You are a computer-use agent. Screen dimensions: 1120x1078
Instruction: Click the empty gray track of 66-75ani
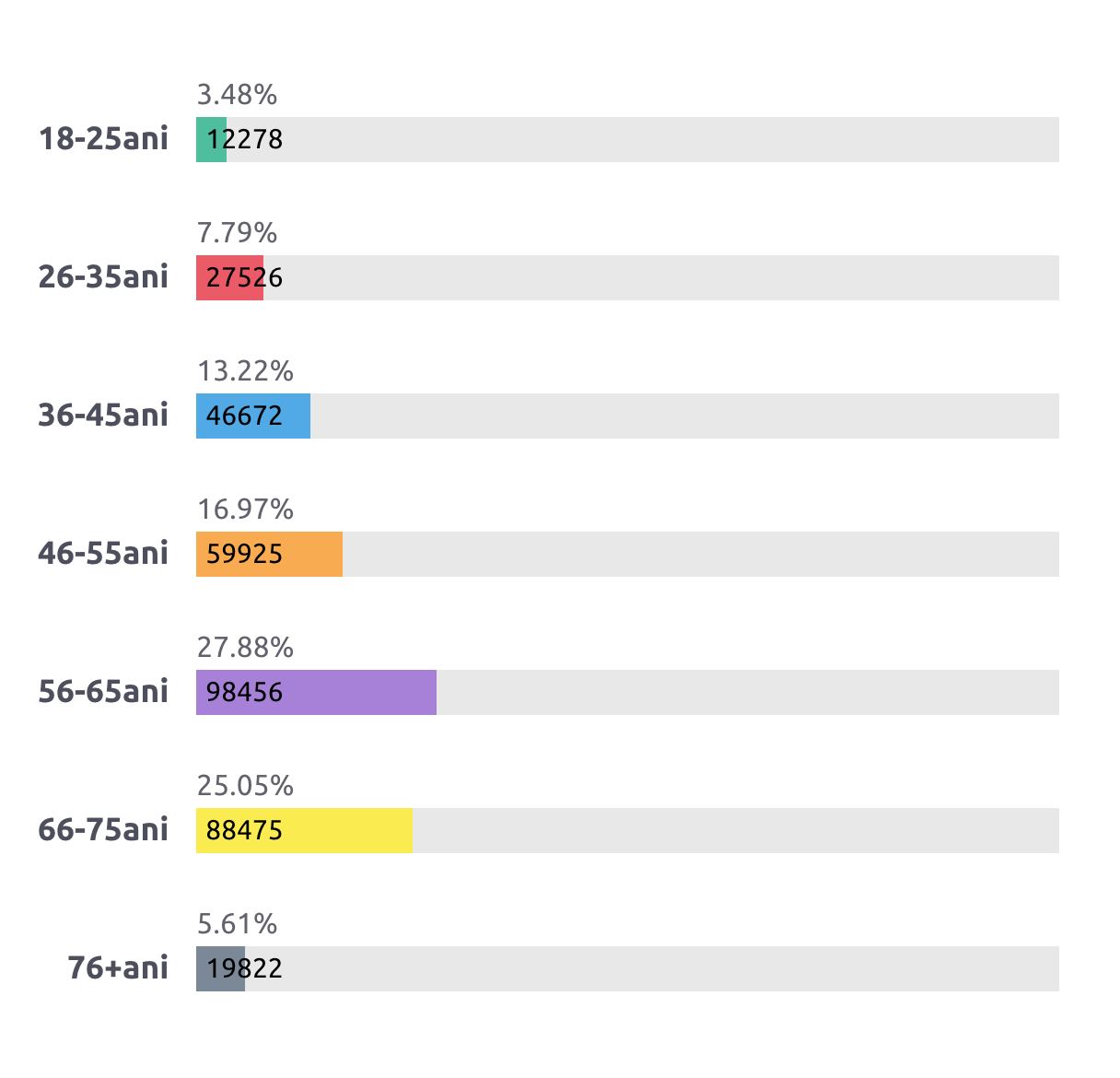(x=735, y=830)
